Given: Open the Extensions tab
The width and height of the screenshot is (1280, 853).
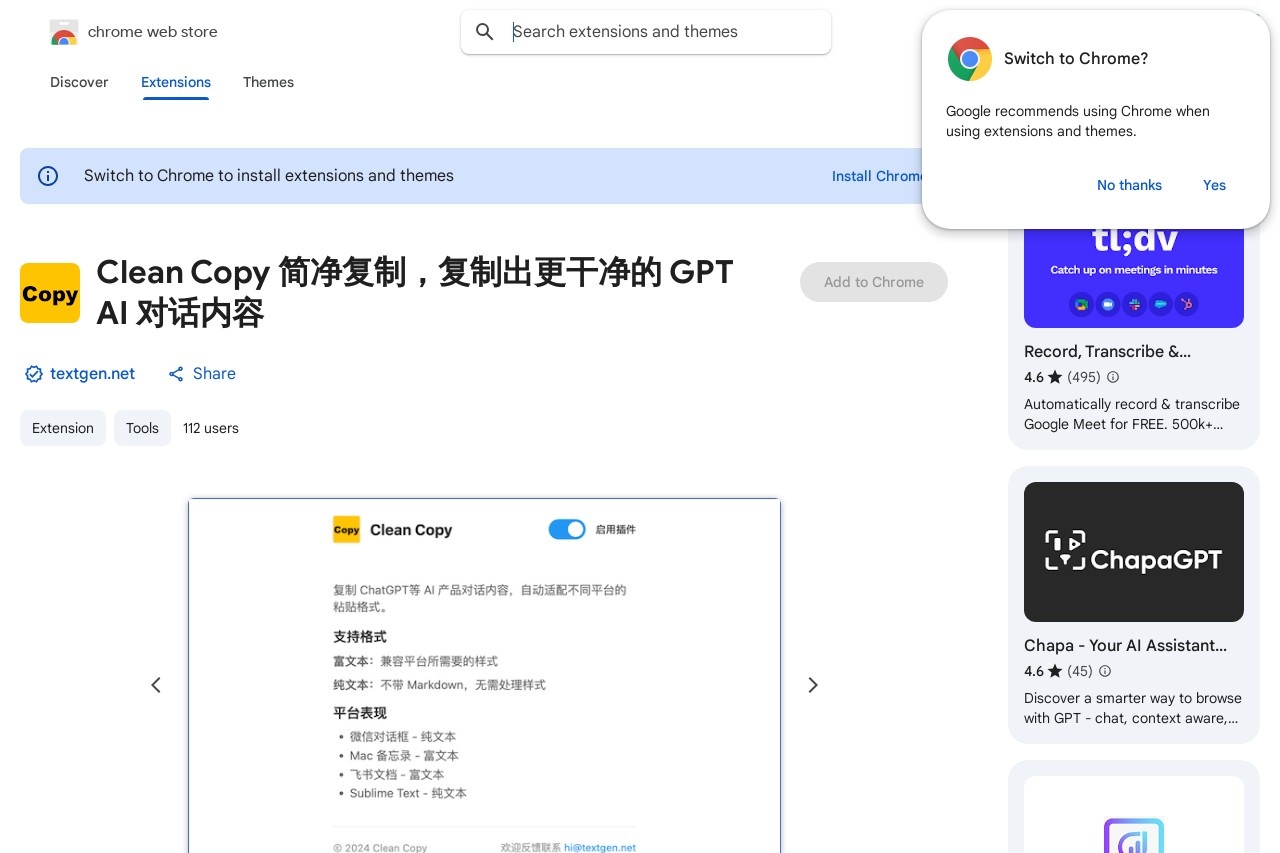Looking at the screenshot, I should 176,82.
